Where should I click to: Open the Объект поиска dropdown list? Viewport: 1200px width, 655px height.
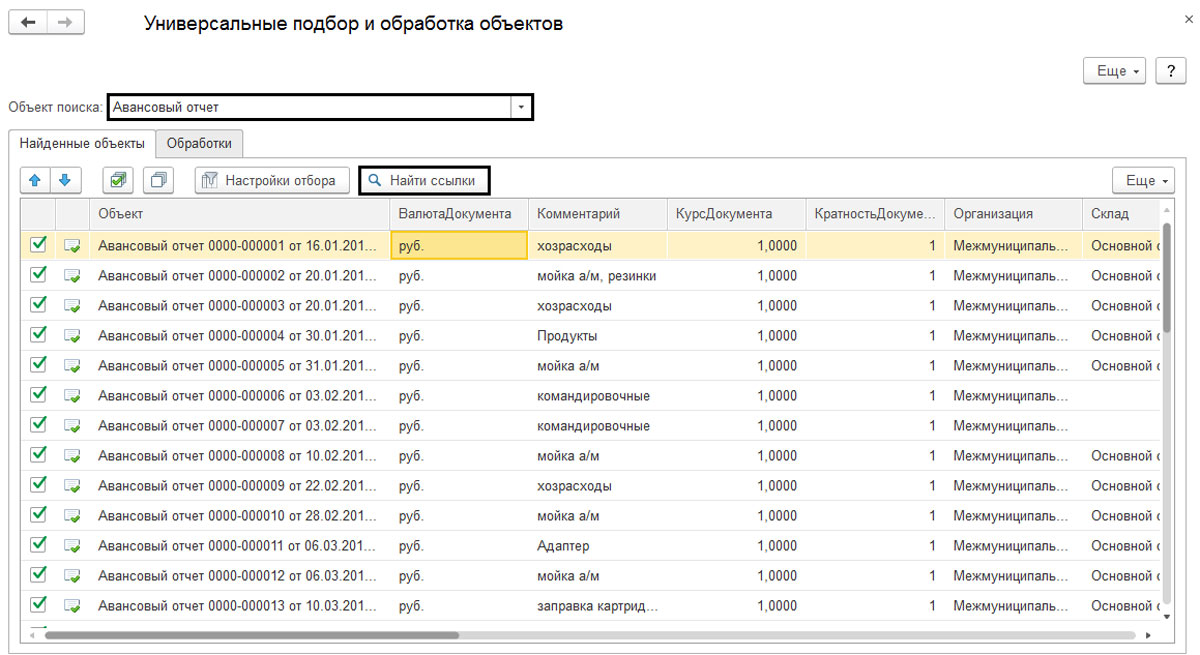(x=521, y=106)
